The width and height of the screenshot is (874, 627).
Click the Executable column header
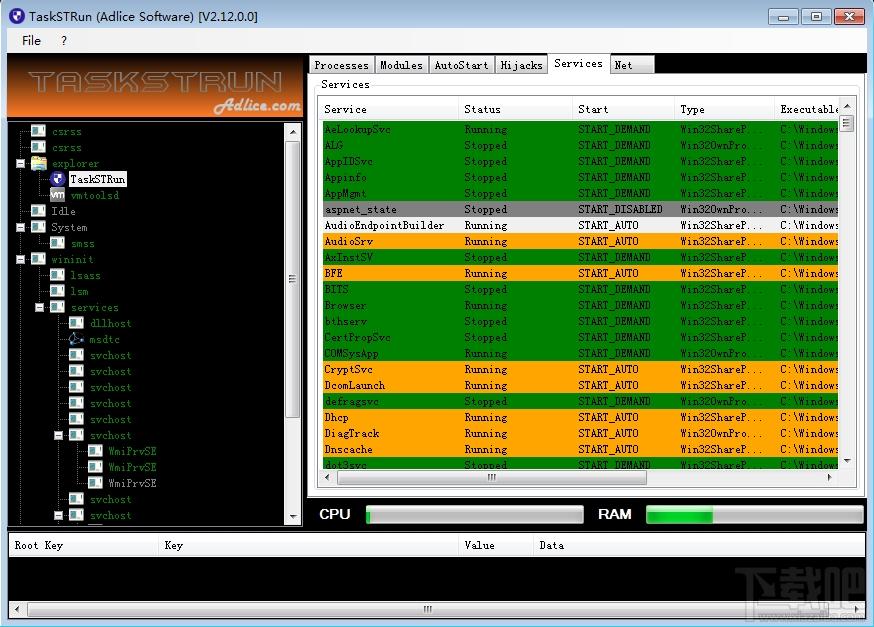807,109
